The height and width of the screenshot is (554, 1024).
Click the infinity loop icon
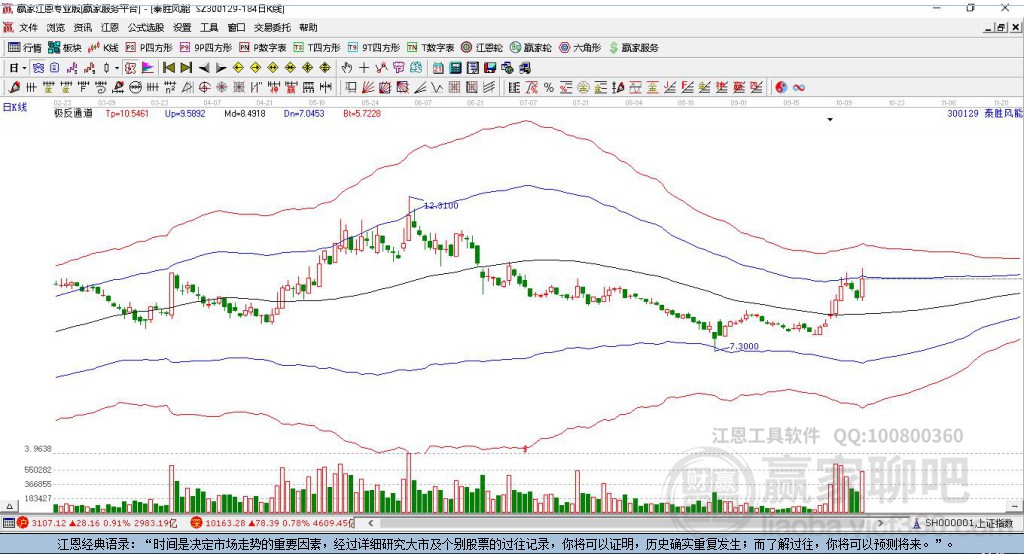(799, 88)
